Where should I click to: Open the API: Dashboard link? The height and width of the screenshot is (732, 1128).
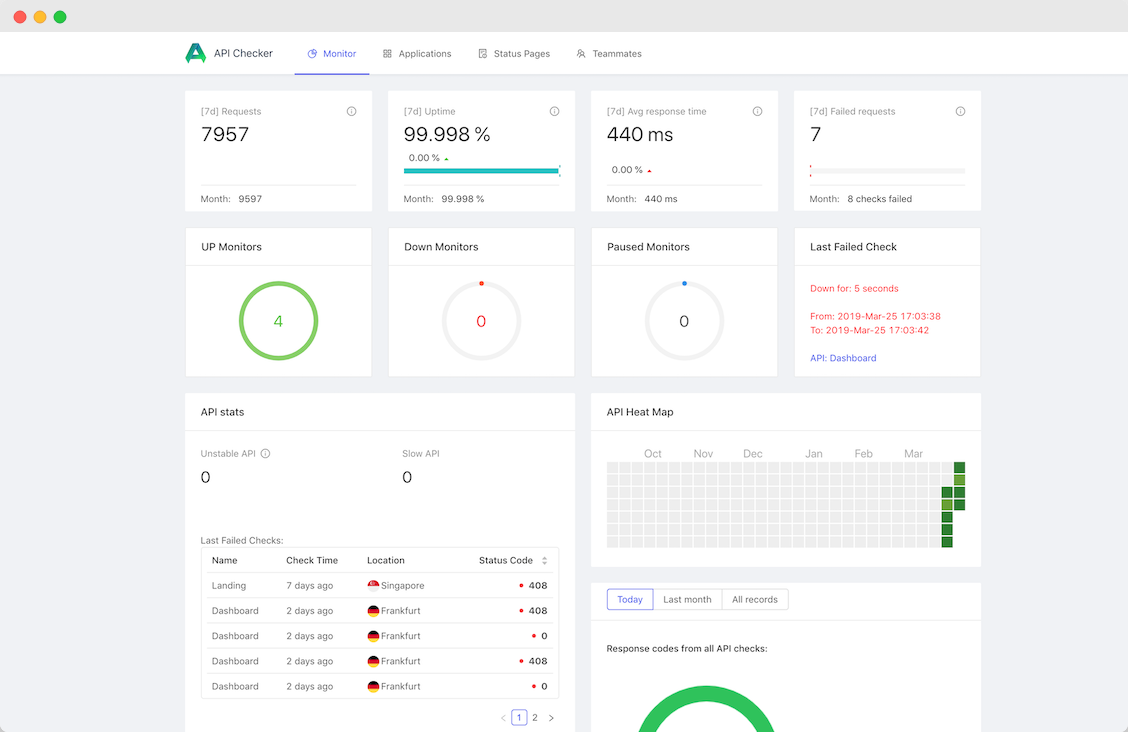point(843,358)
